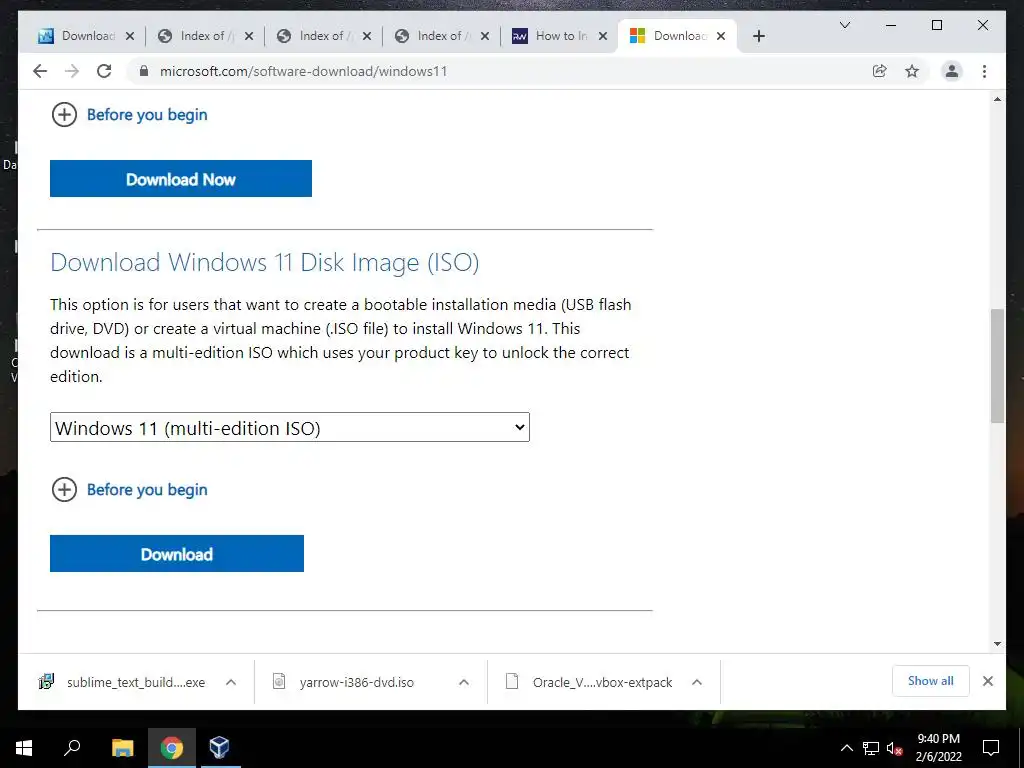Click the Download Now button
1024x768 pixels.
181,178
